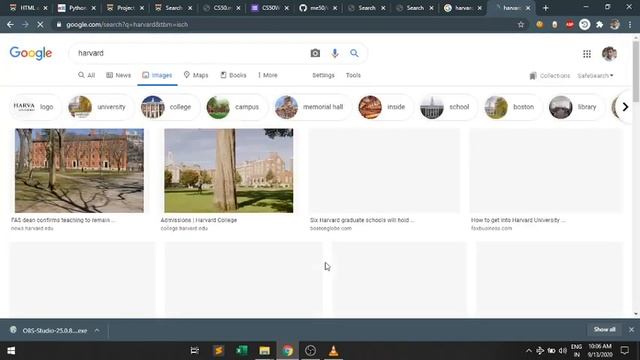640x360 pixels.
Task: Open OBS Studio from the taskbar
Action: 310,351
